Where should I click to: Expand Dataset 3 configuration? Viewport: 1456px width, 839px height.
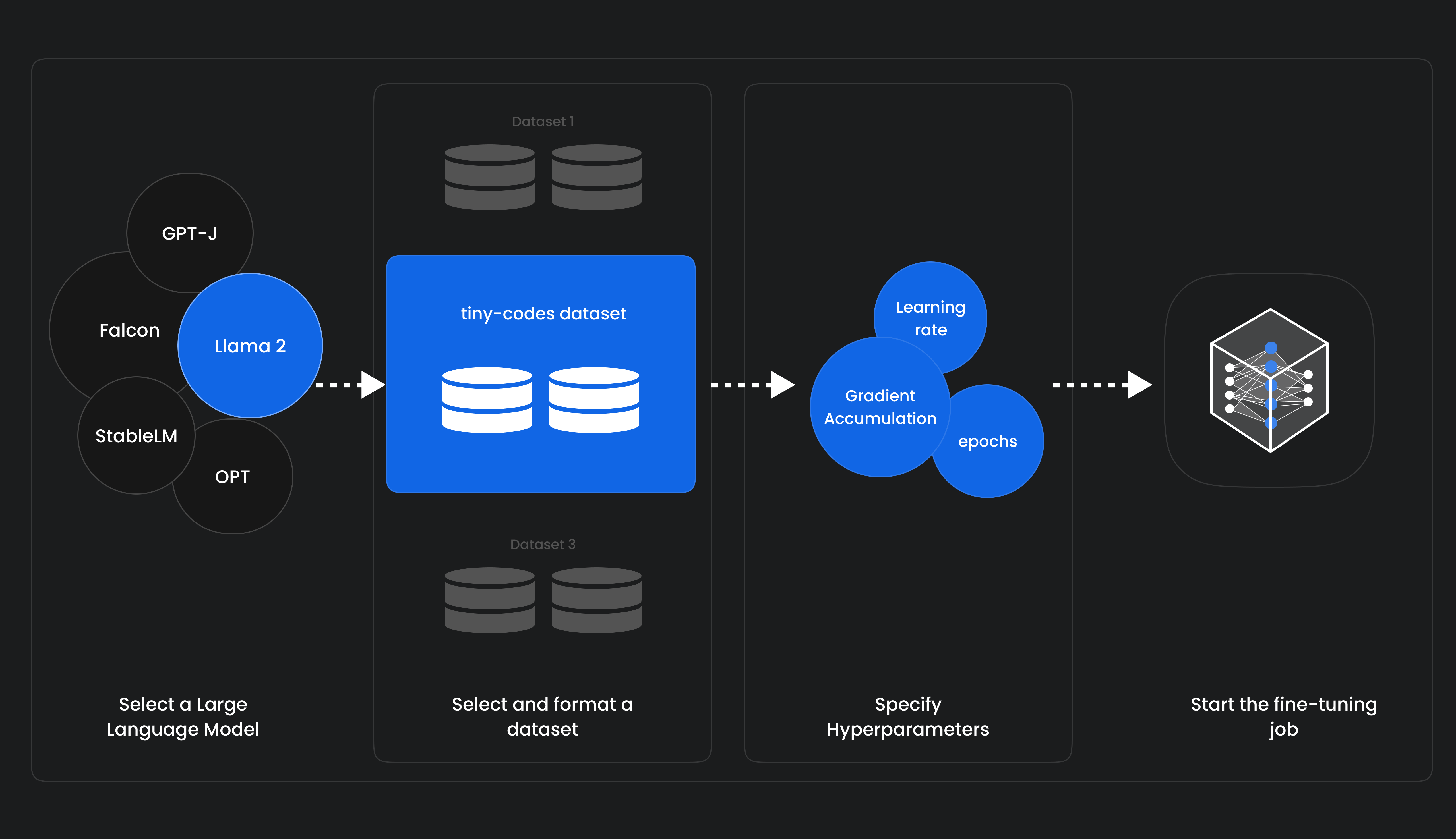coord(544,590)
